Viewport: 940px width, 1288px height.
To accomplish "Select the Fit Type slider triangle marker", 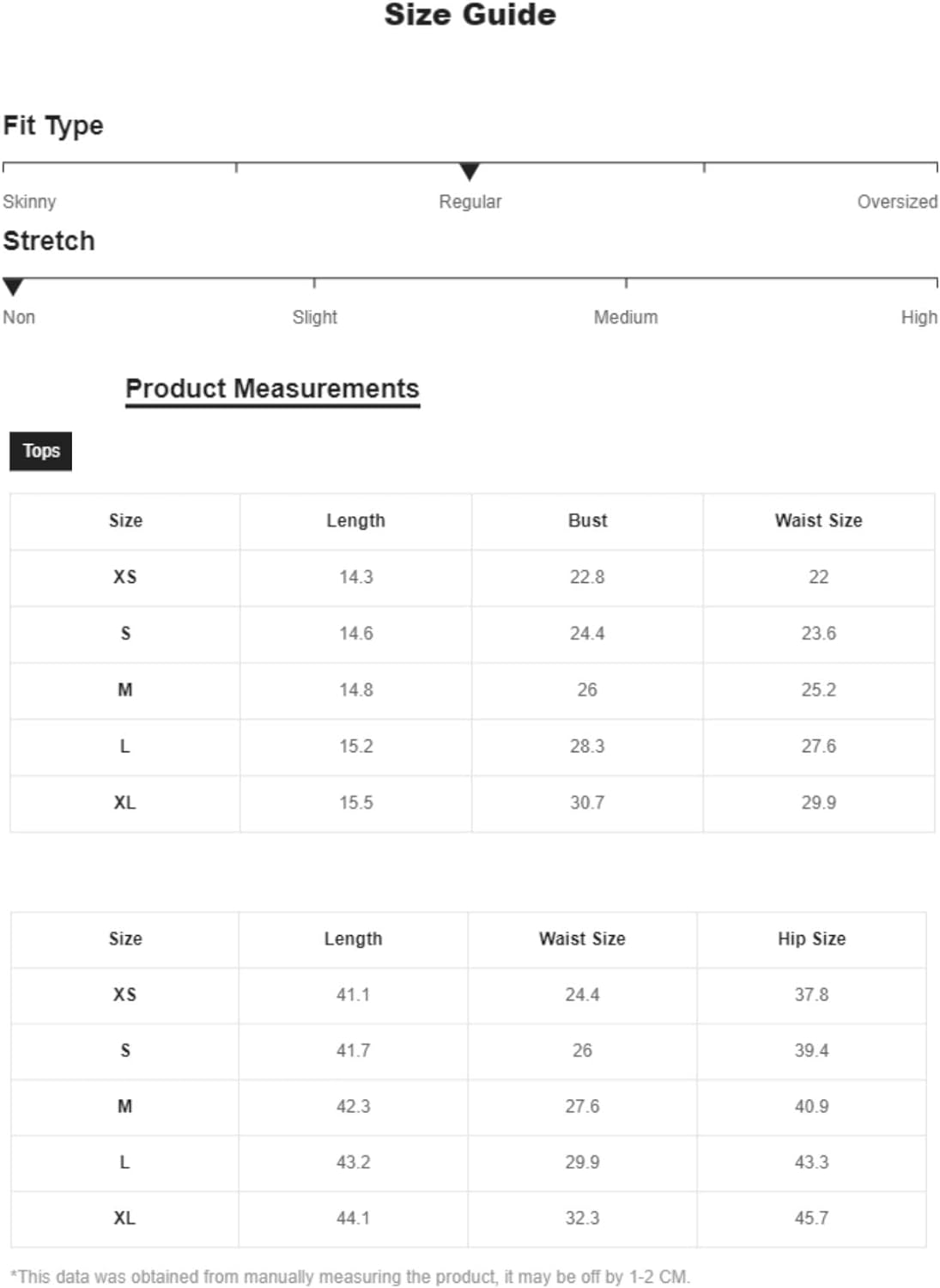I will click(470, 172).
